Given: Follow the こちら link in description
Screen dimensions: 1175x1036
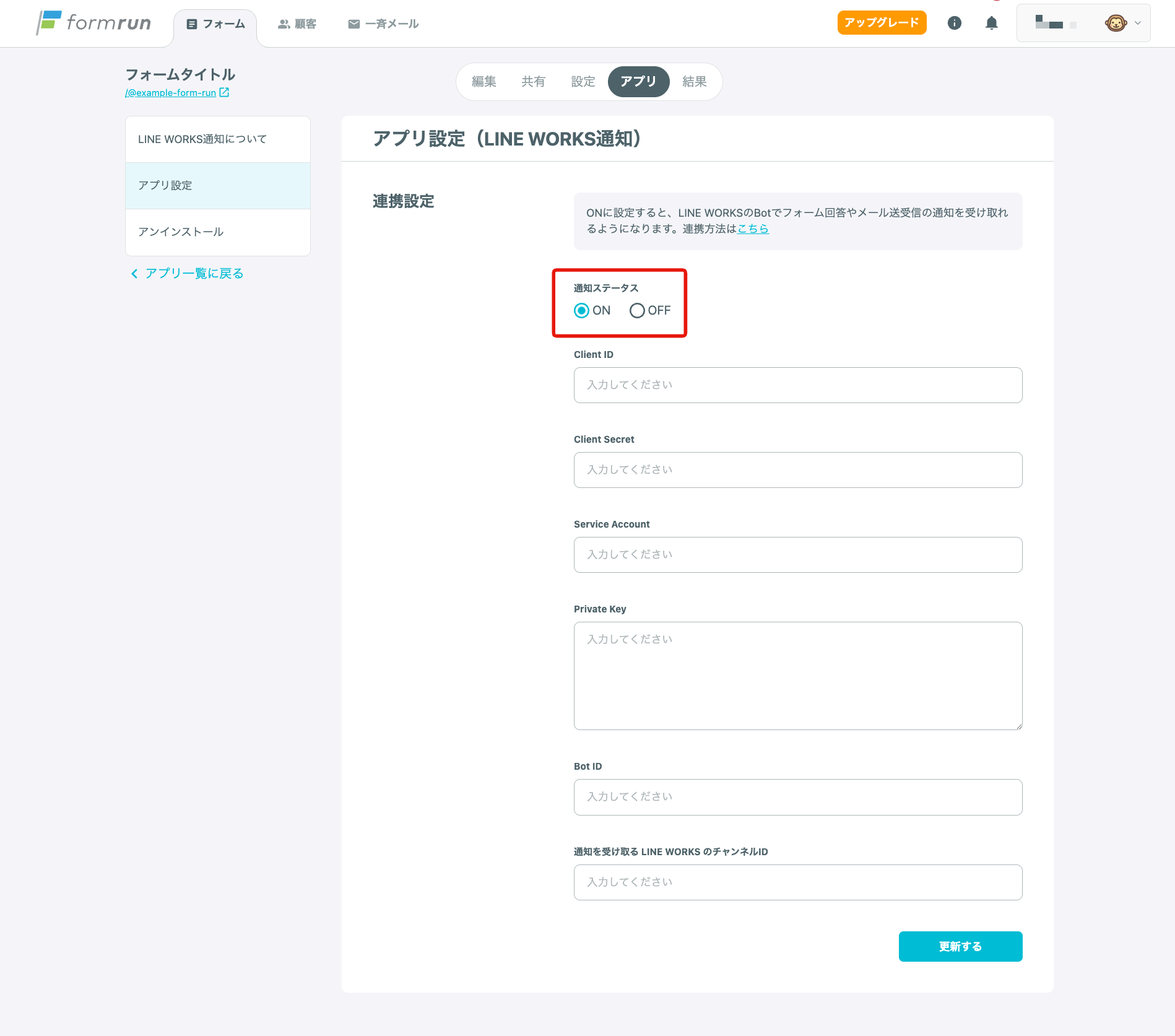Looking at the screenshot, I should pos(753,229).
